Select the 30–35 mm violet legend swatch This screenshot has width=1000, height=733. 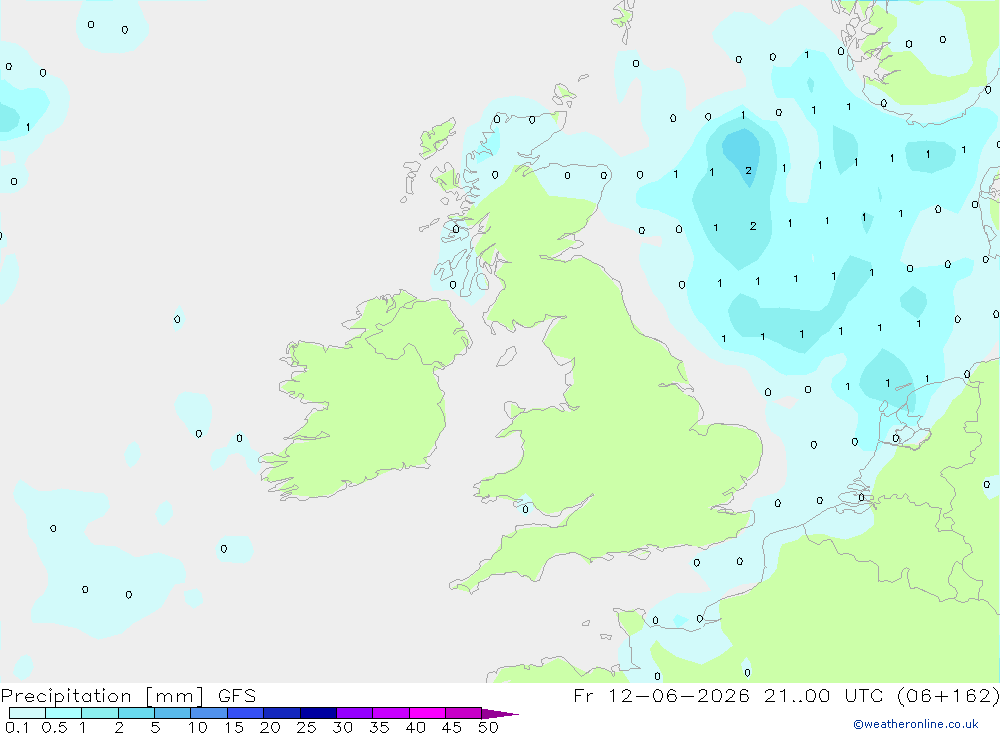click(x=355, y=713)
